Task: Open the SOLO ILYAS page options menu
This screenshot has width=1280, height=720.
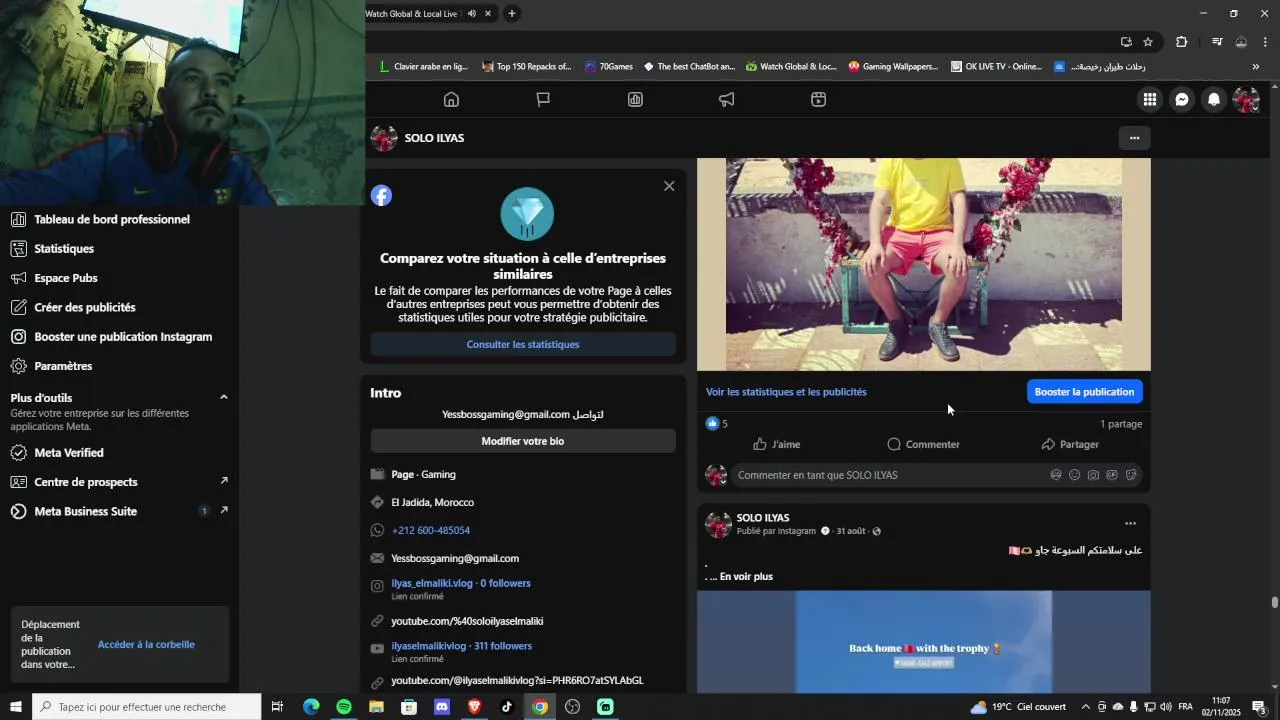Action: 1134,138
